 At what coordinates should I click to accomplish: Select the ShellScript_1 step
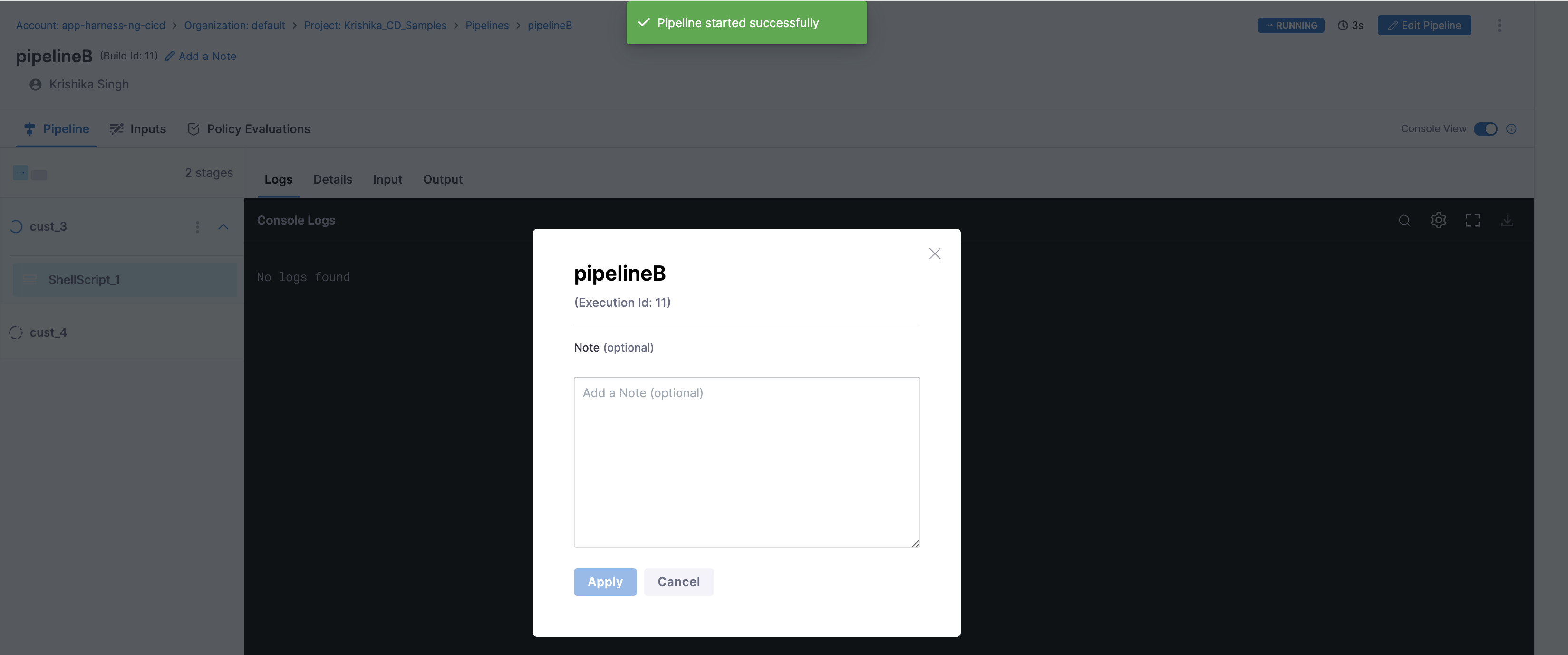point(125,279)
